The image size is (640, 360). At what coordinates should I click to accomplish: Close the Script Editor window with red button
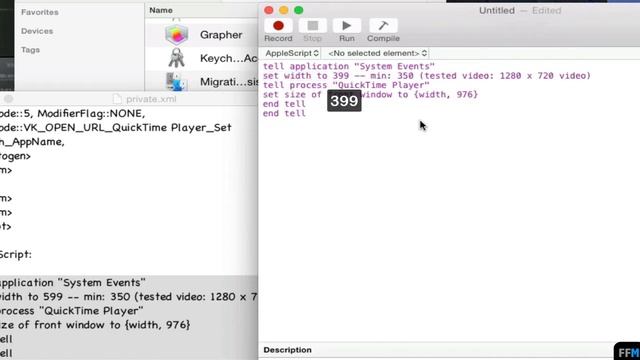click(269, 10)
